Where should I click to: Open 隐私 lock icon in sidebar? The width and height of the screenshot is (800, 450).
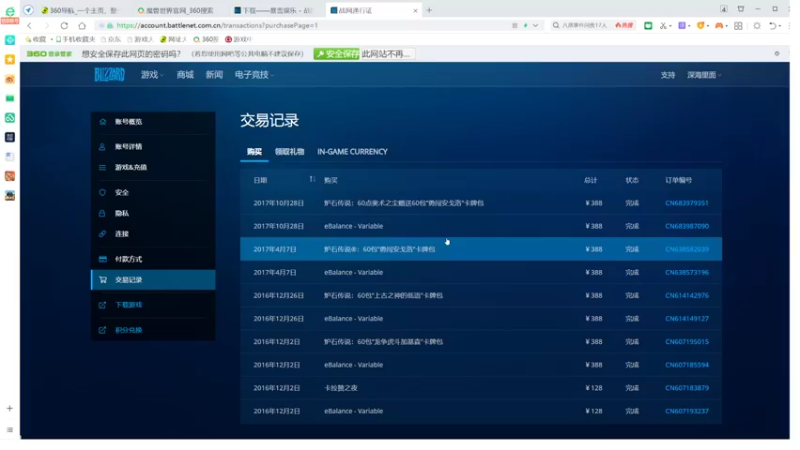[x=102, y=213]
